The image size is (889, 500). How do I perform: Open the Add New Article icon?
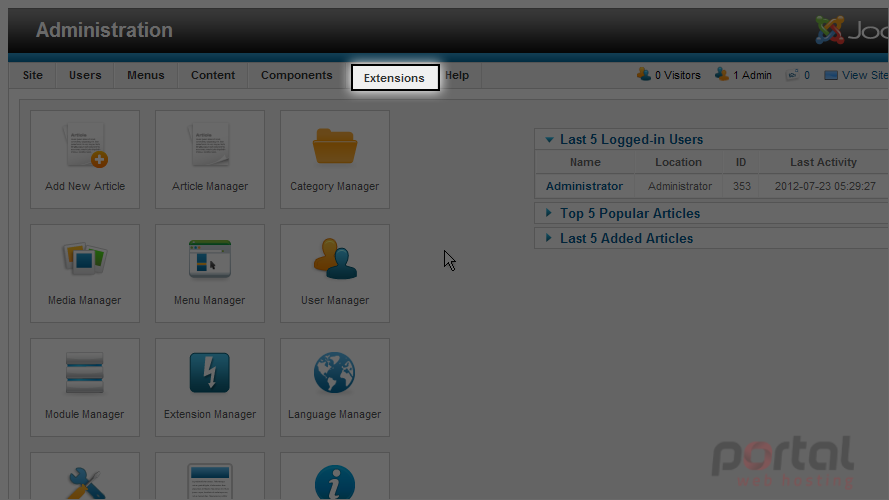[x=85, y=145]
